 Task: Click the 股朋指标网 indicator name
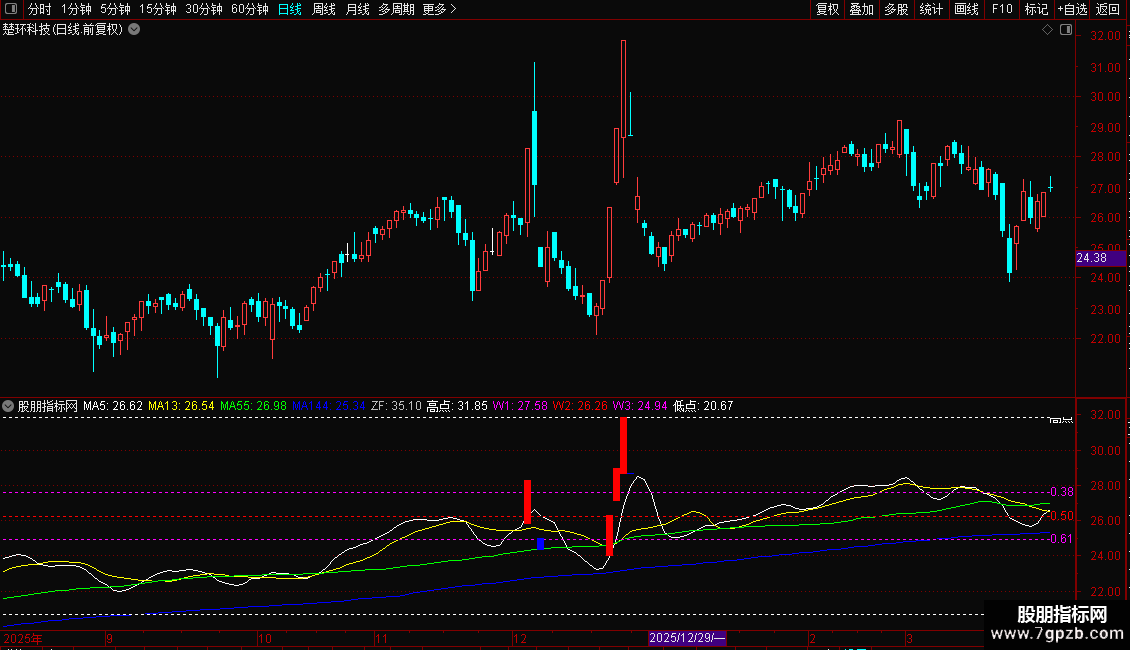click(x=48, y=406)
